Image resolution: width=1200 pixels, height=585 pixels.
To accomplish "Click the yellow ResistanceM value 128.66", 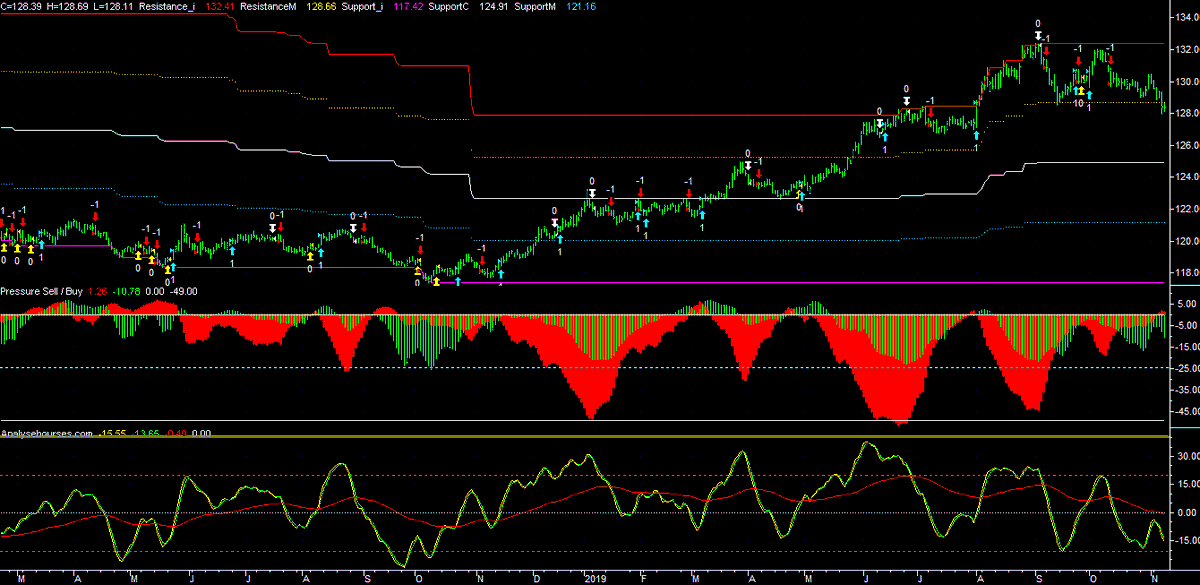I will click(322, 7).
